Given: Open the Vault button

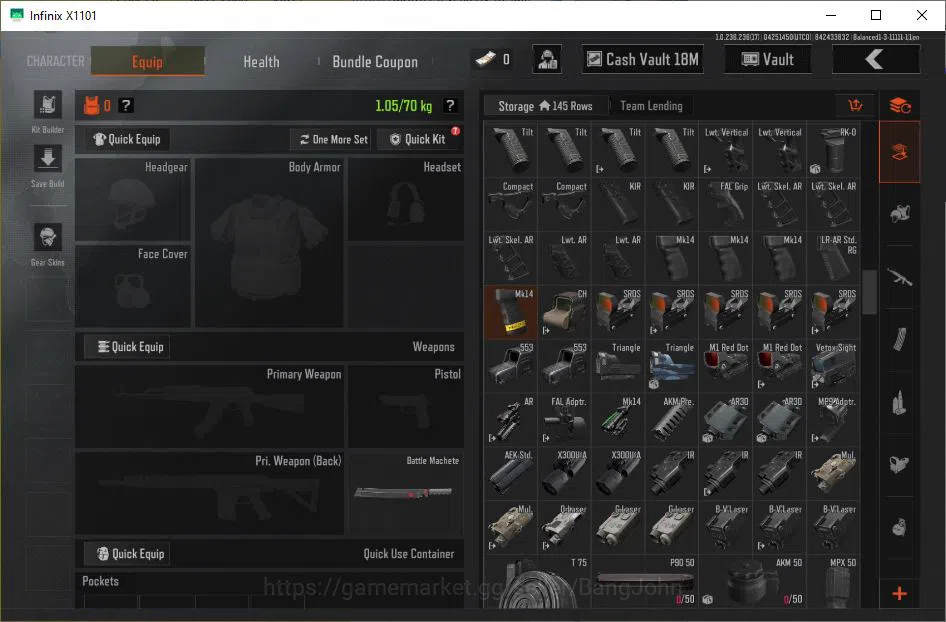Looking at the screenshot, I should tap(767, 59).
